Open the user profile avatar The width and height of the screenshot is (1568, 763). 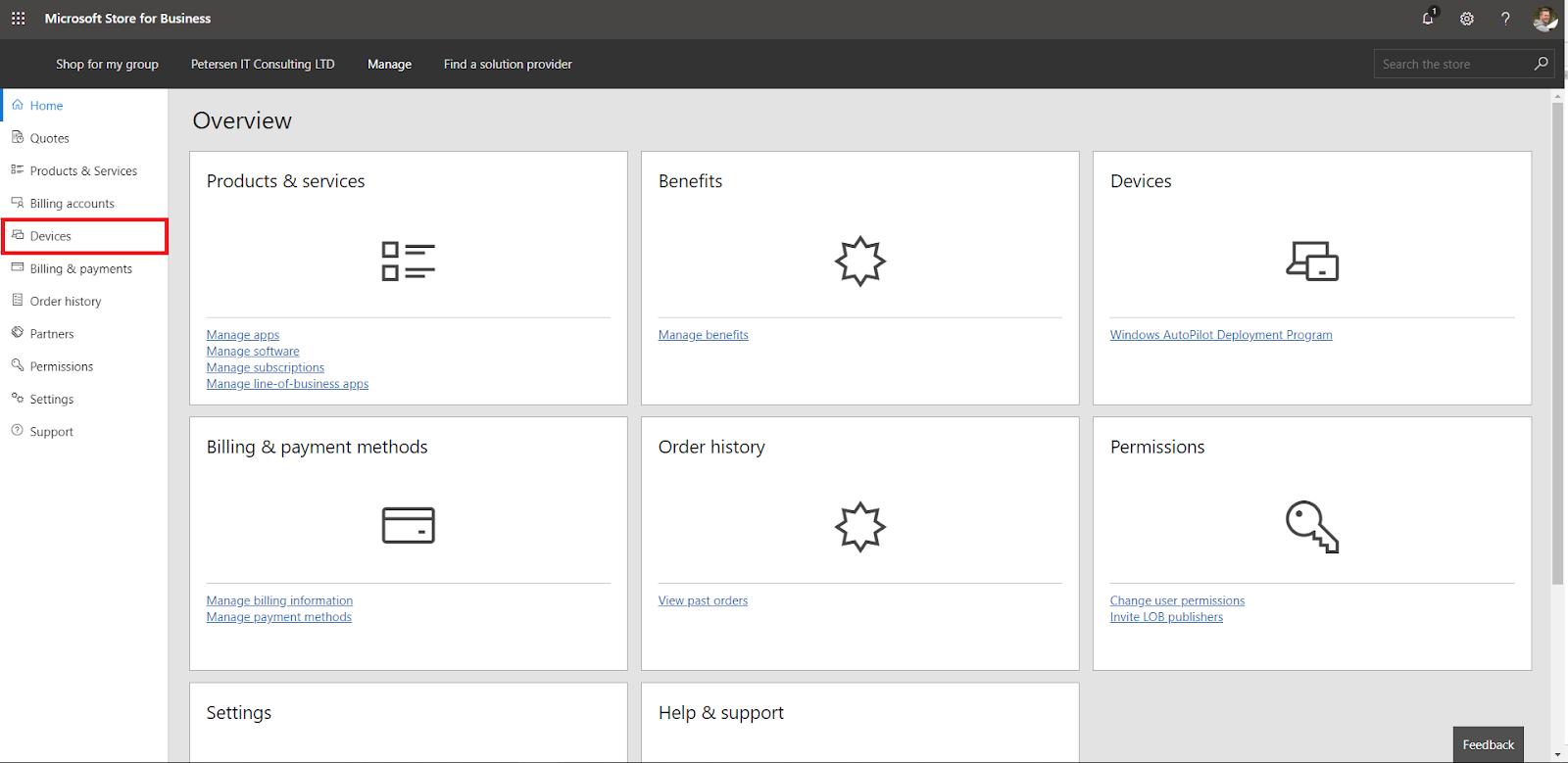pyautogui.click(x=1544, y=19)
